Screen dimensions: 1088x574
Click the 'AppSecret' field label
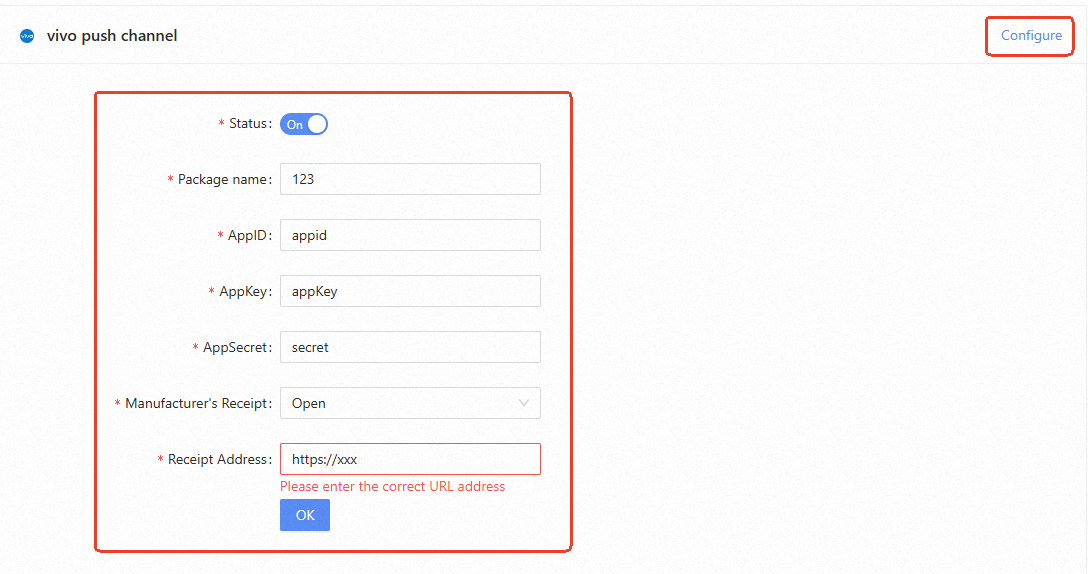237,347
